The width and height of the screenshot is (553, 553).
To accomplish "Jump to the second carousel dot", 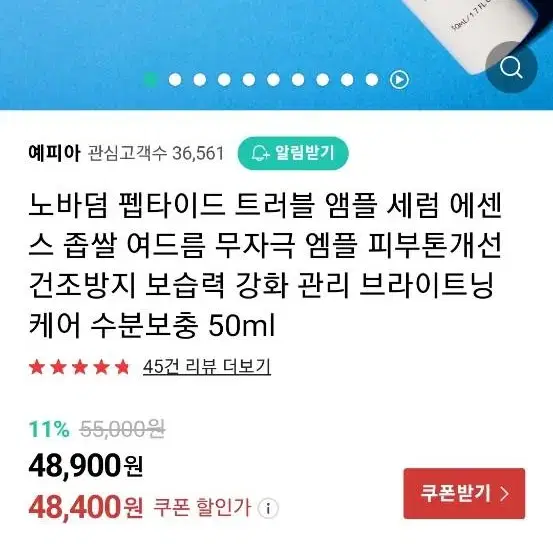I will pyautogui.click(x=175, y=80).
